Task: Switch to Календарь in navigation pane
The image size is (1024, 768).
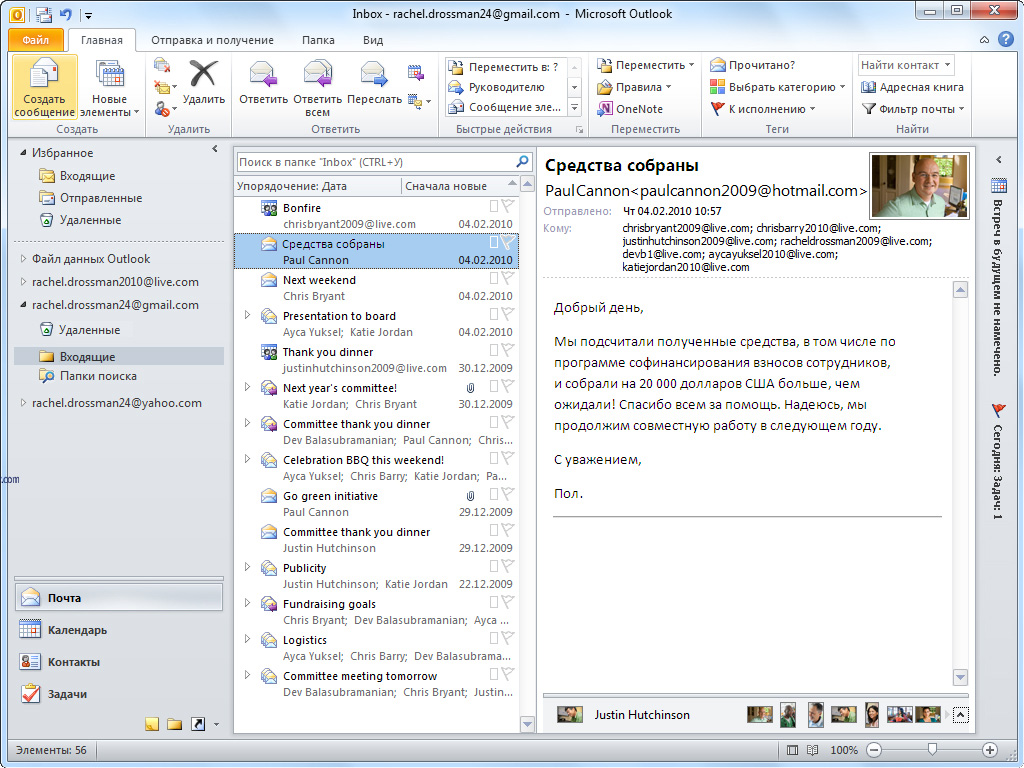Action: pyautogui.click(x=77, y=630)
